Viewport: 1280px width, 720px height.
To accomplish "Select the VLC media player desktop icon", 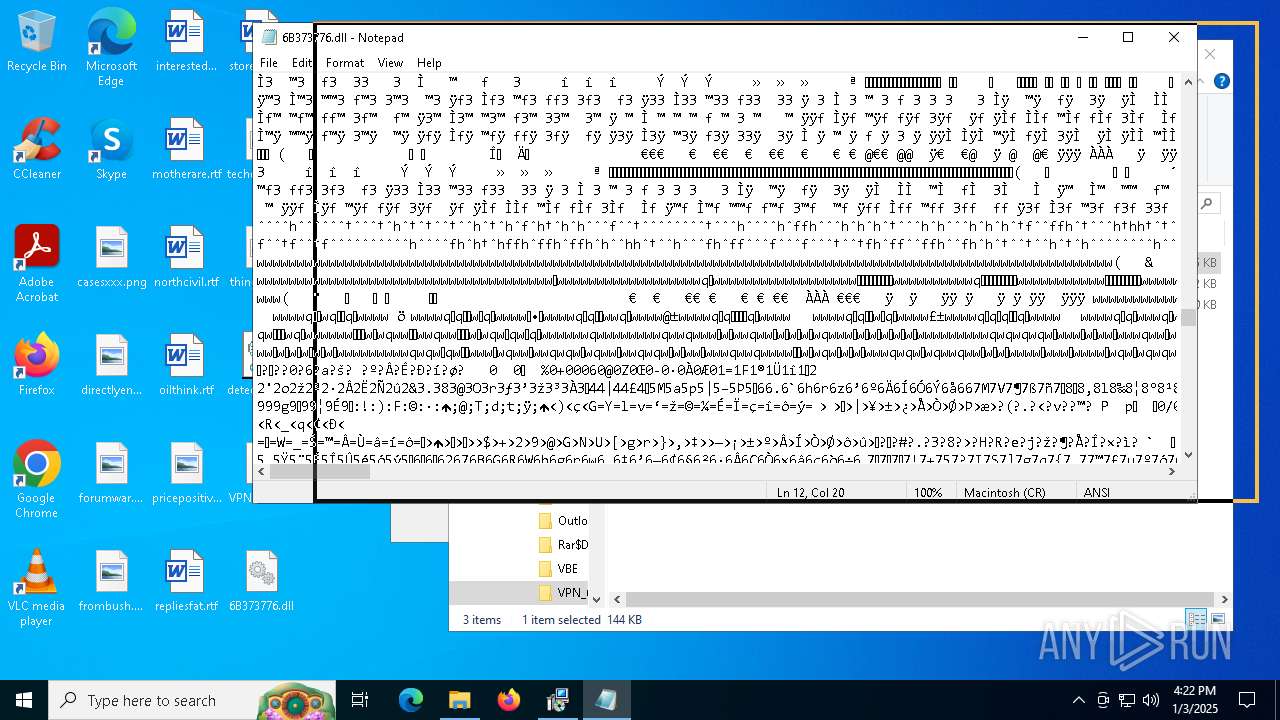I will 36,588.
